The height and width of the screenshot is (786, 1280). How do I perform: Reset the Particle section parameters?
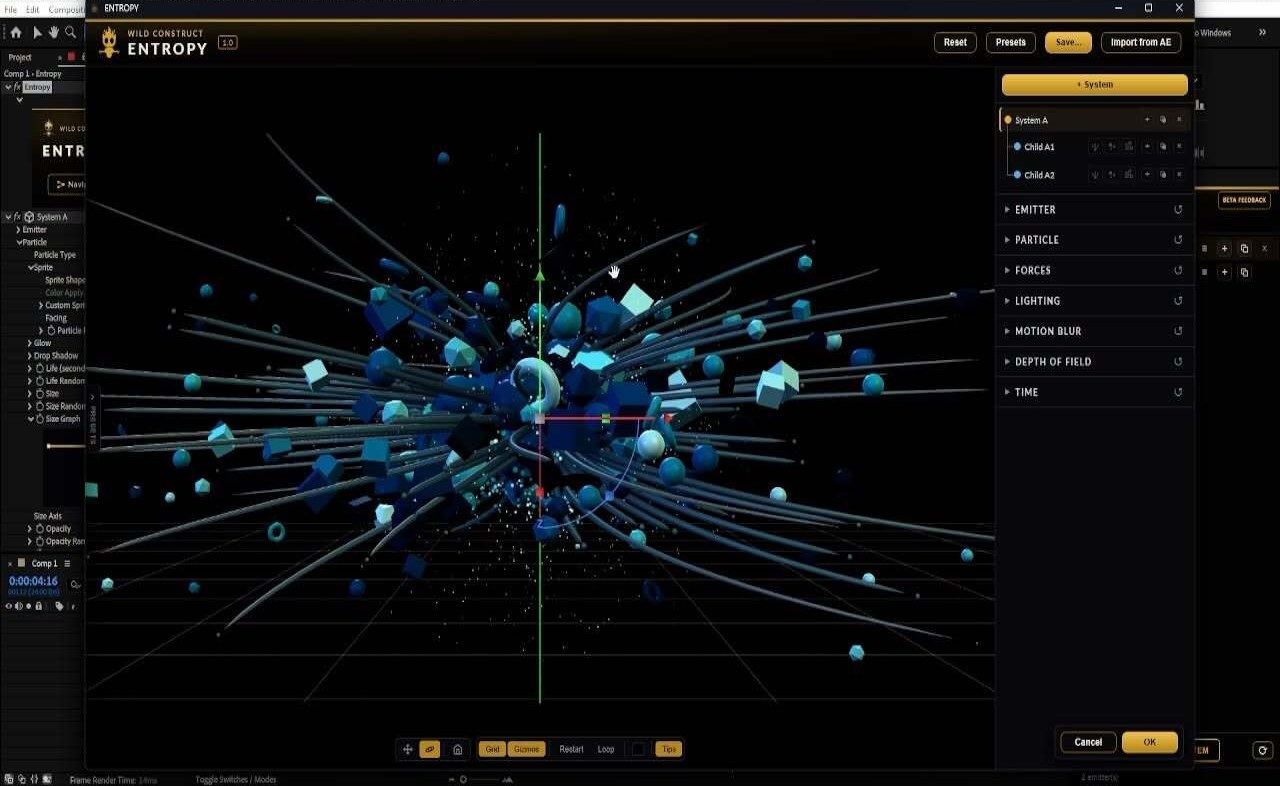[x=1178, y=240]
